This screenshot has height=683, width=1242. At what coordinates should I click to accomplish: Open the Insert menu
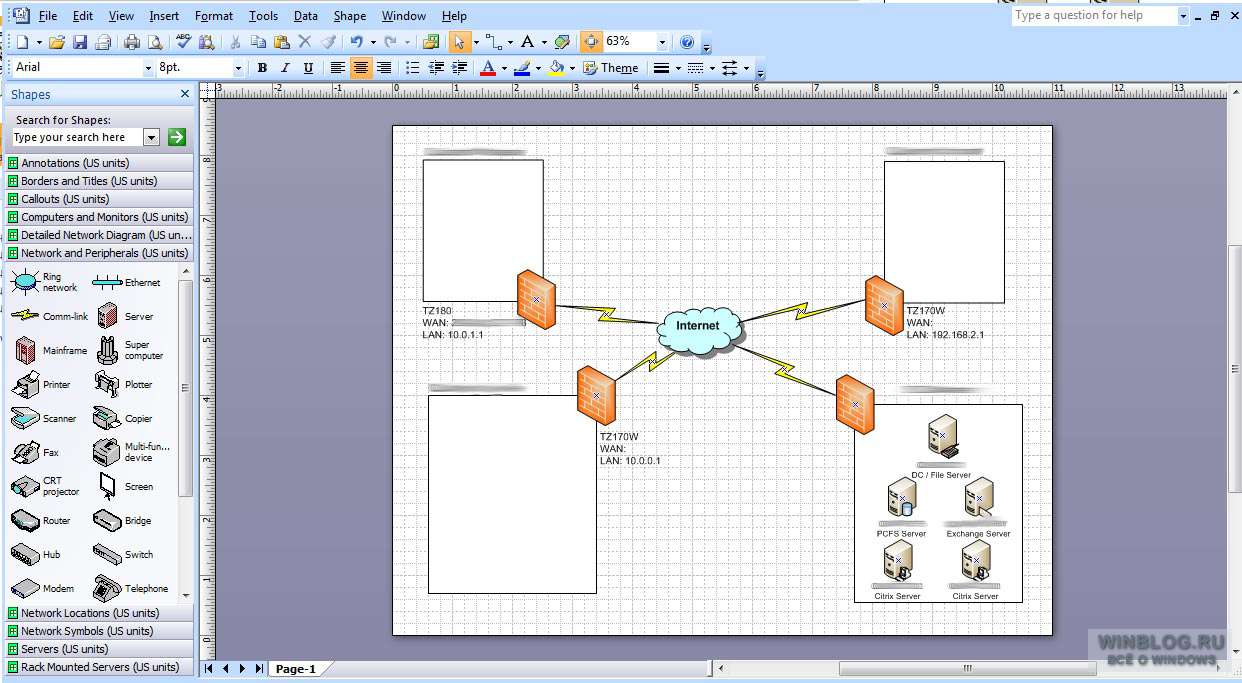click(164, 16)
